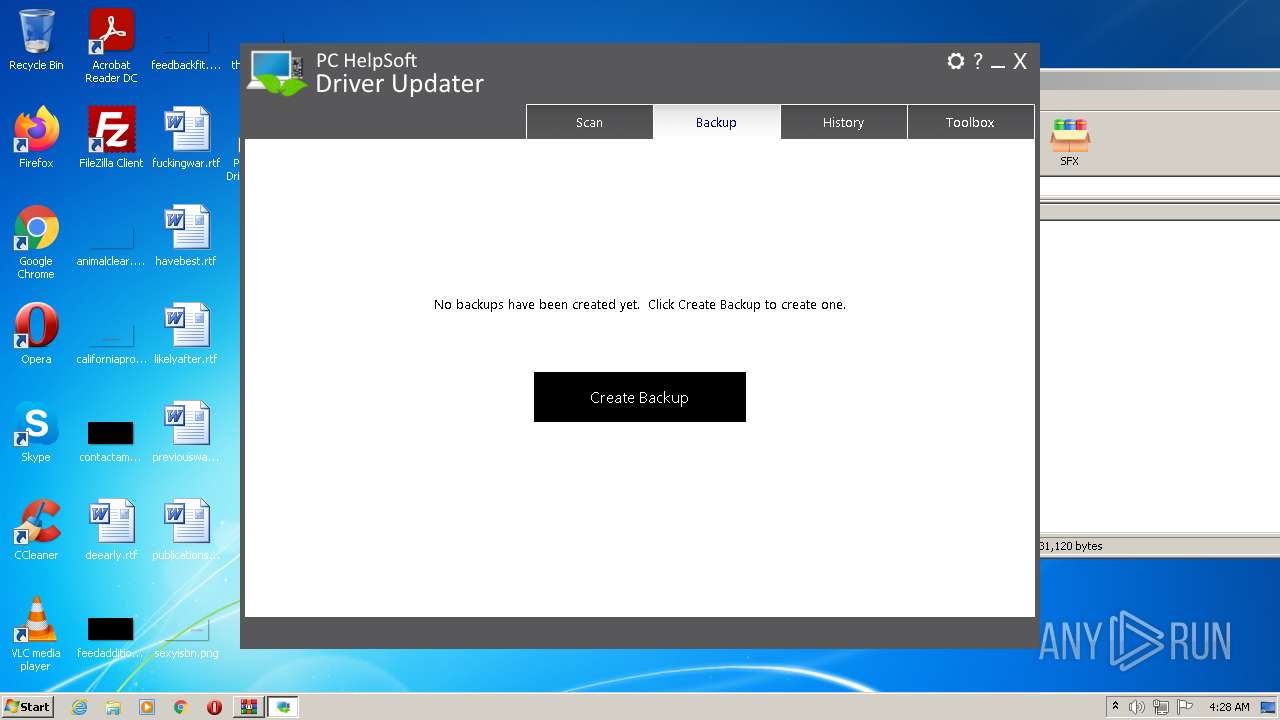The height and width of the screenshot is (720, 1280).
Task: Select the contactam... black thumbnail file
Action: coord(111,440)
